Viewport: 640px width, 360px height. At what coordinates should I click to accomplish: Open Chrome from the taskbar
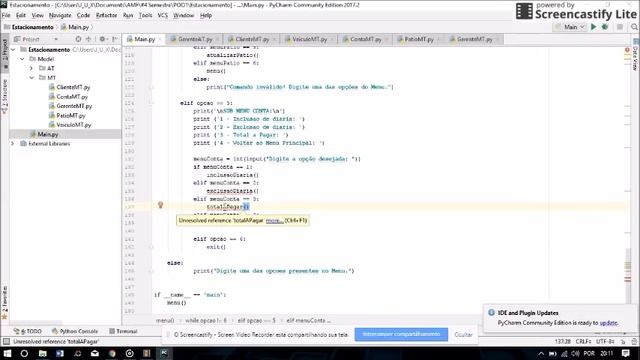click(x=112, y=353)
